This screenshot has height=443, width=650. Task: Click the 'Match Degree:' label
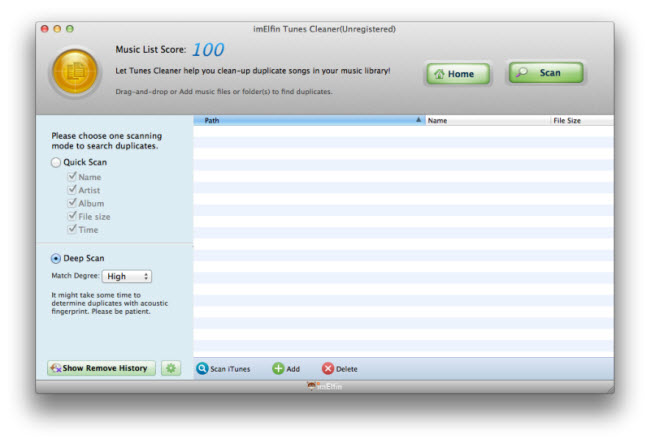click(x=75, y=276)
